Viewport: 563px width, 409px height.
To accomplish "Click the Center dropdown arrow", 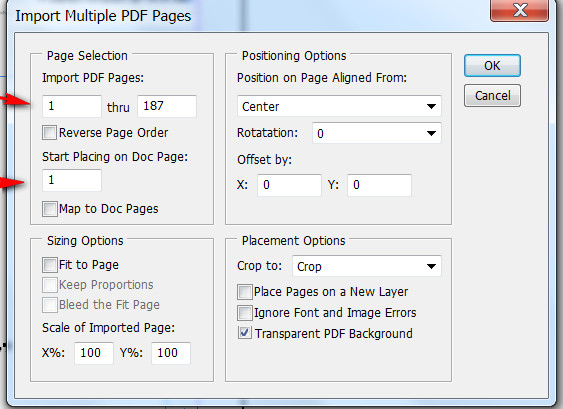I will (431, 106).
